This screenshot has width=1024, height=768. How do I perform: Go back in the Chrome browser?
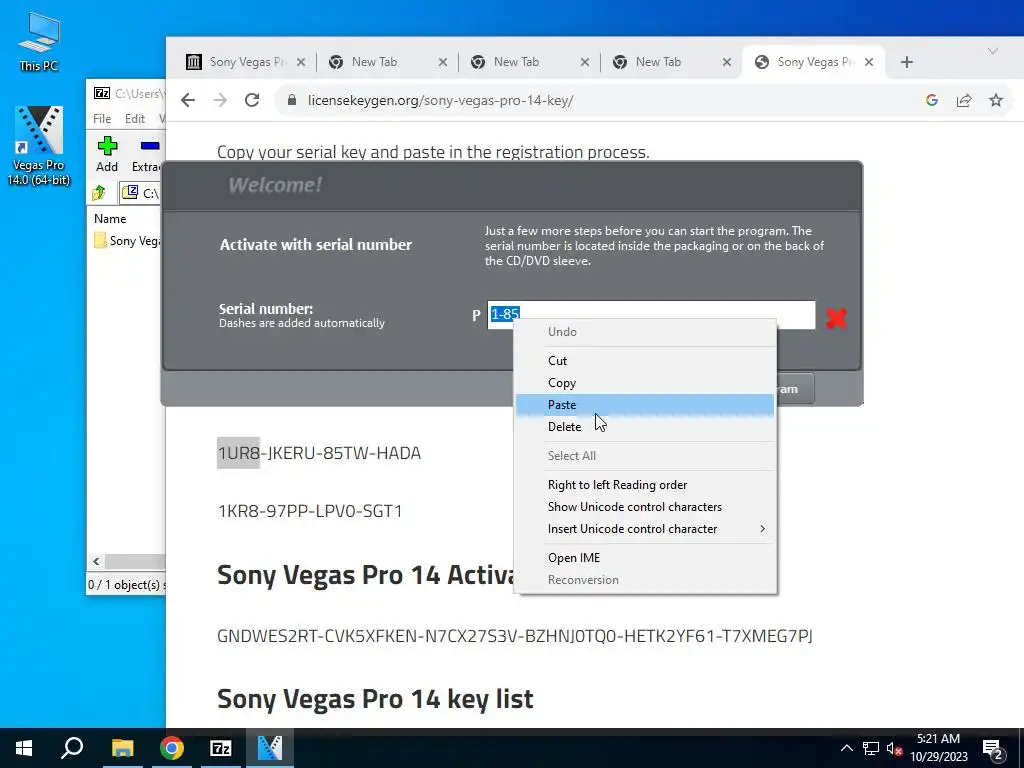coord(188,100)
